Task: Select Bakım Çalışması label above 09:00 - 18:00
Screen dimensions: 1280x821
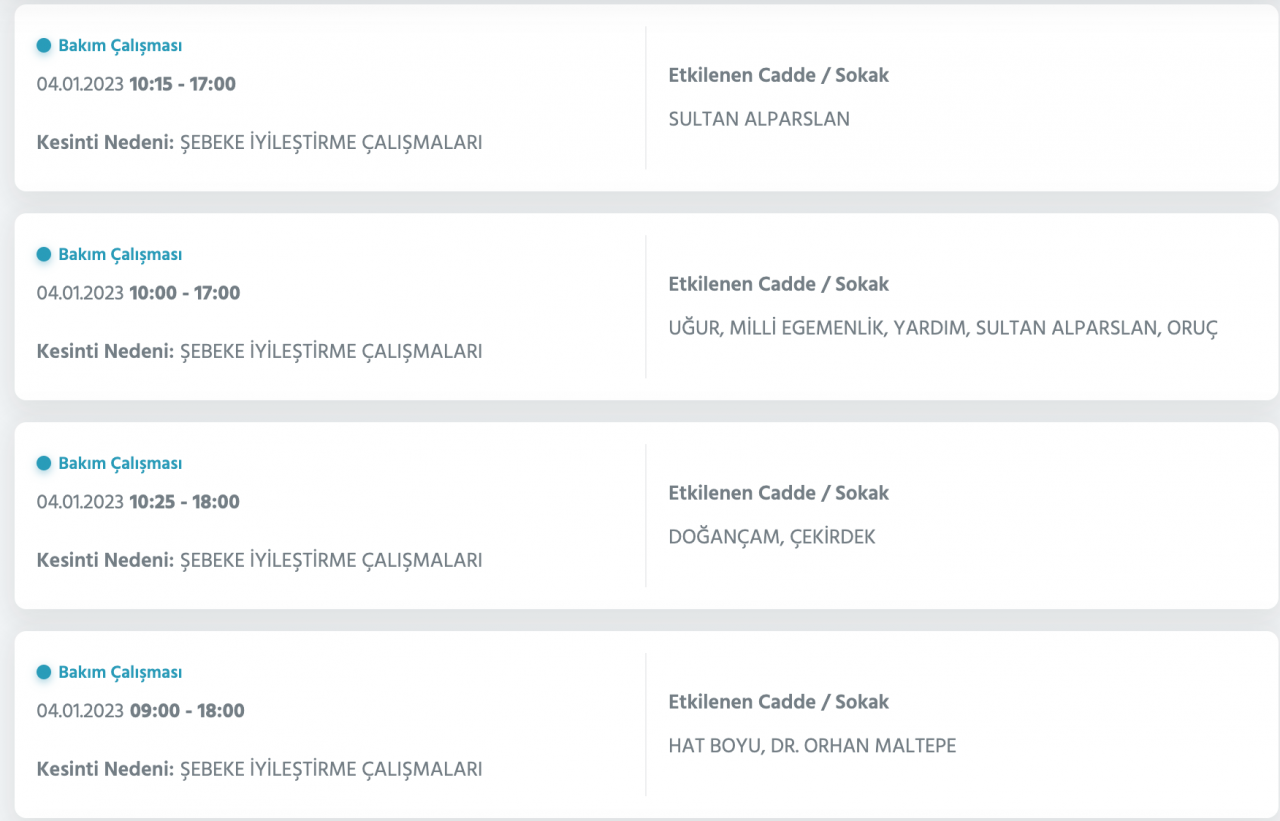Action: [x=120, y=672]
